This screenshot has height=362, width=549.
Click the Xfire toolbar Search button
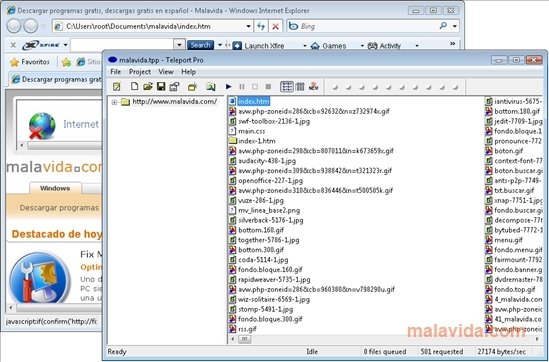[200, 45]
